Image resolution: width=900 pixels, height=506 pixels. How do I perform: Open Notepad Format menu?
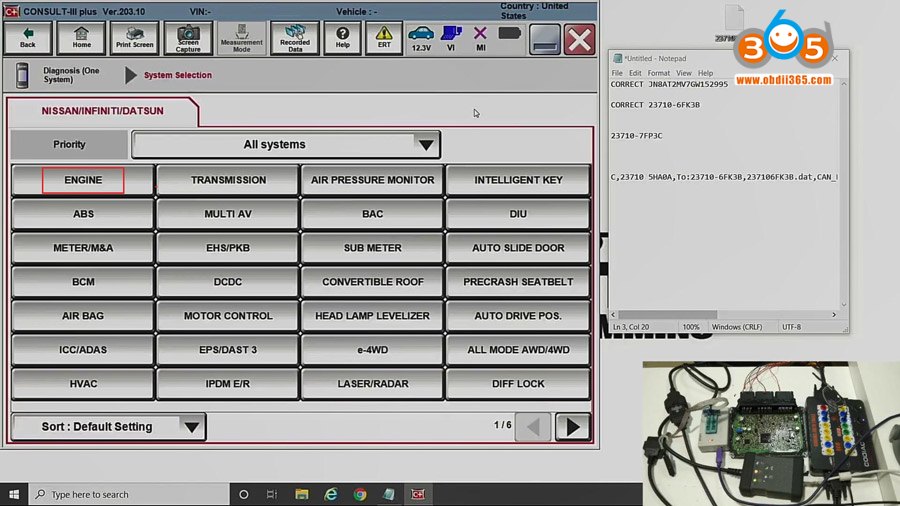tap(658, 73)
